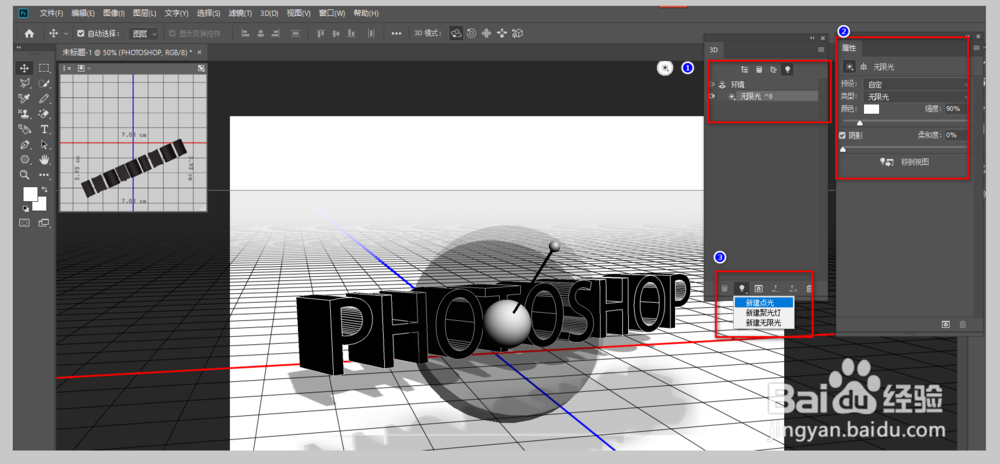Click the render icon in Properties panel footer

(x=946, y=324)
